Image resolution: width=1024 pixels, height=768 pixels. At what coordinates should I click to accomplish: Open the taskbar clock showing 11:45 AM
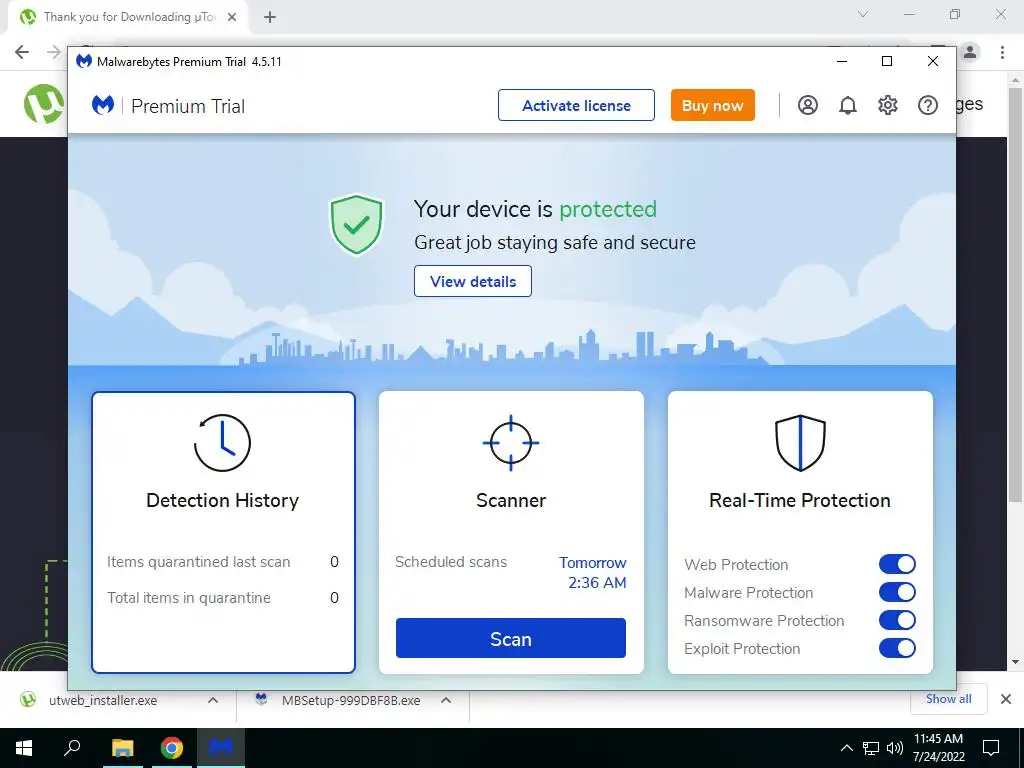[x=938, y=748]
